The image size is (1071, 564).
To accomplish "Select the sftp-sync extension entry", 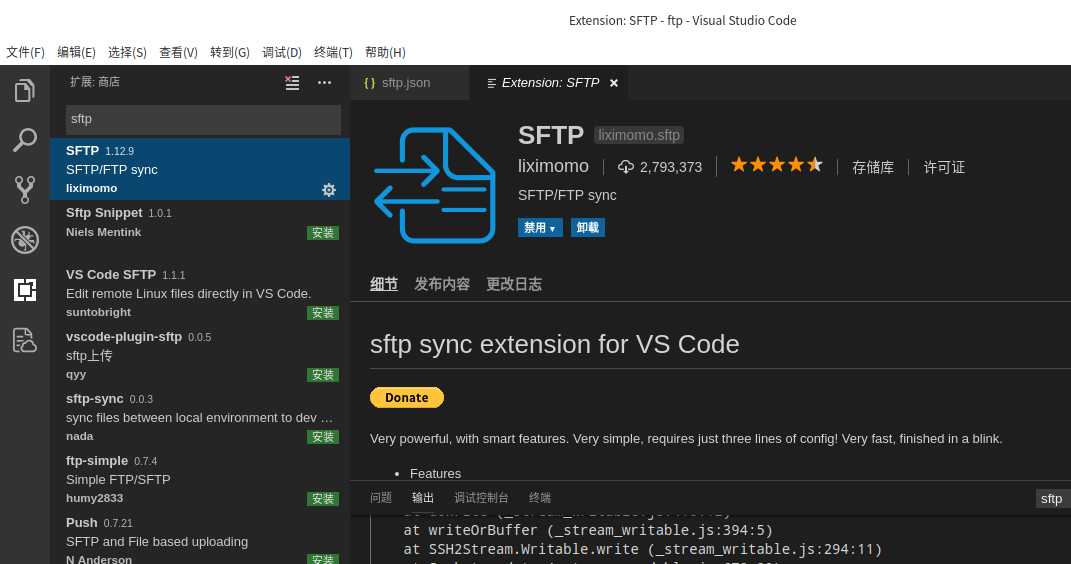I will 199,417.
